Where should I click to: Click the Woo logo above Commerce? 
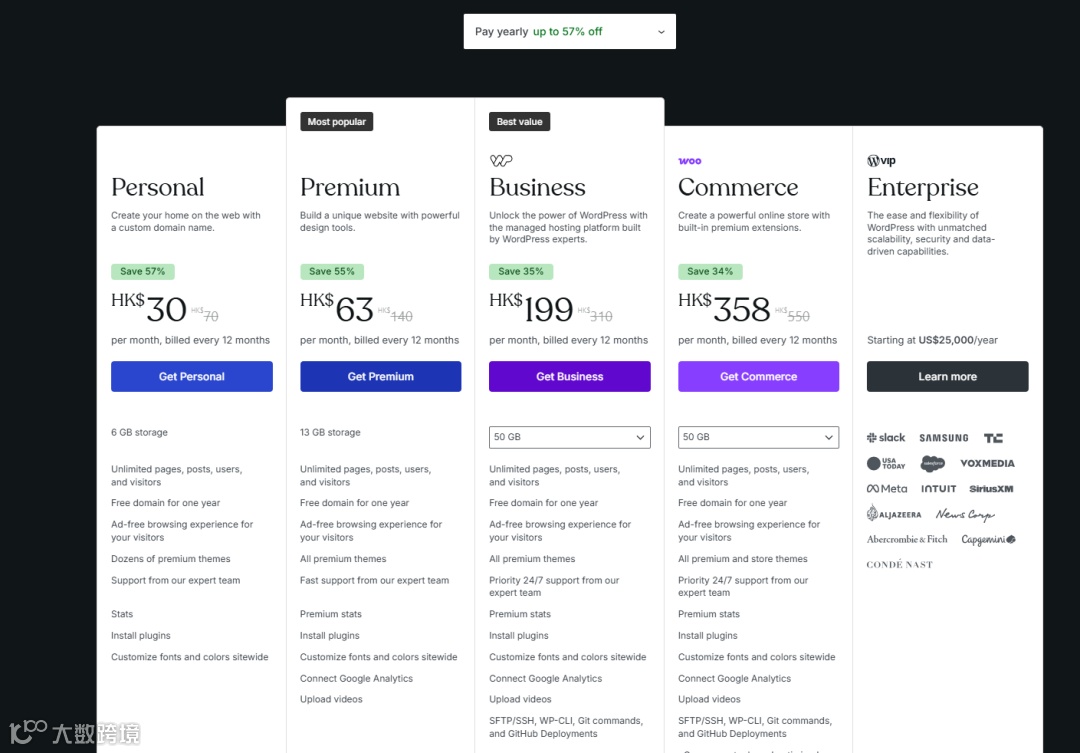[689, 161]
